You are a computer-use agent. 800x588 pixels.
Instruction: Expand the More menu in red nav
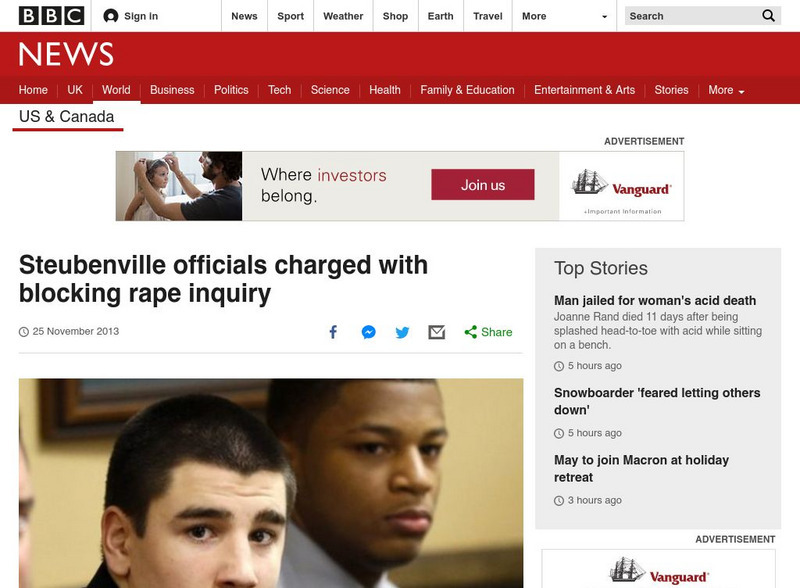(x=726, y=90)
